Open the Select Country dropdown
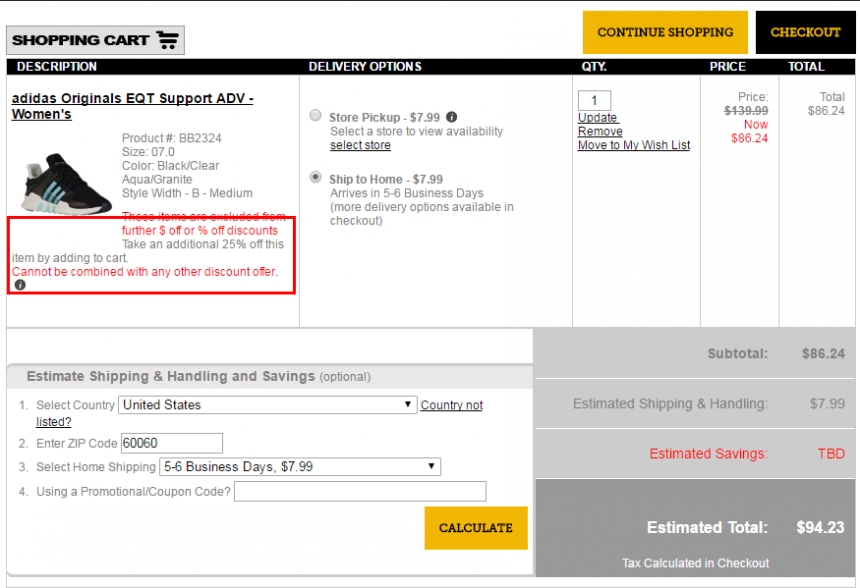 (x=268, y=405)
